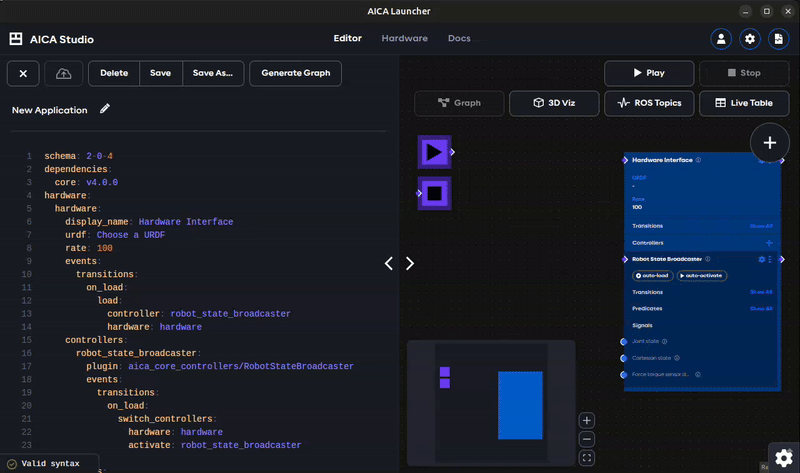
Task: Show info for Hardware Interface node
Action: (x=698, y=160)
